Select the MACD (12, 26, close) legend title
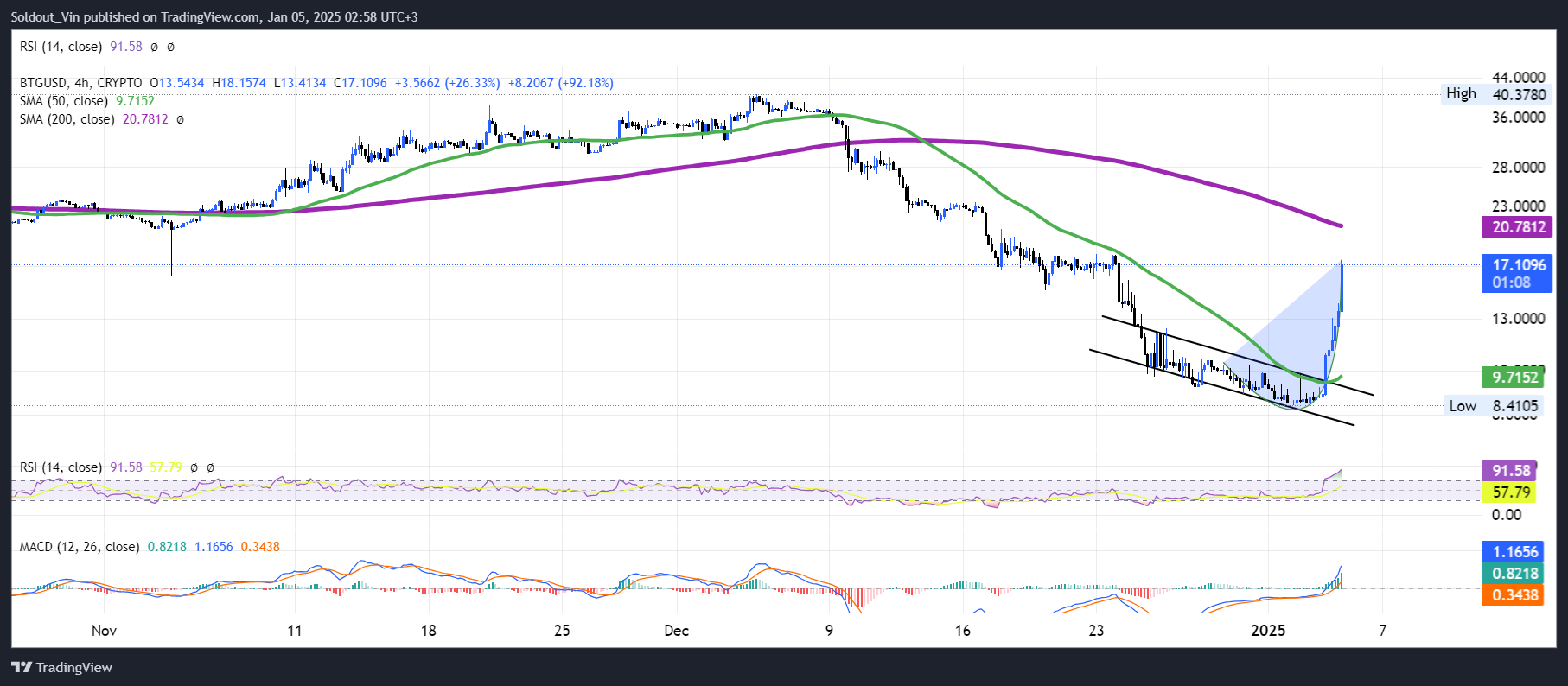 pos(80,547)
